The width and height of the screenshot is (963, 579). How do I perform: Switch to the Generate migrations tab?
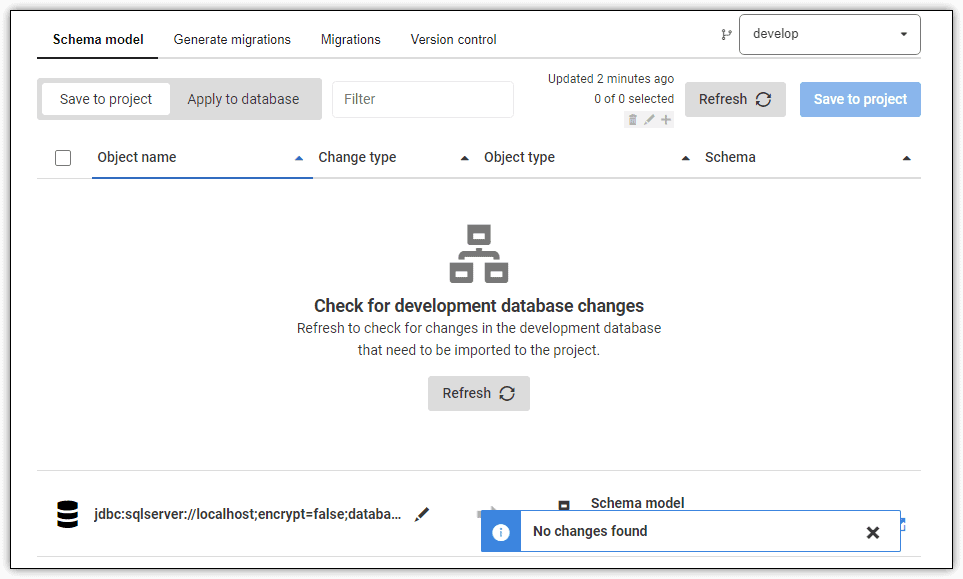pyautogui.click(x=232, y=39)
